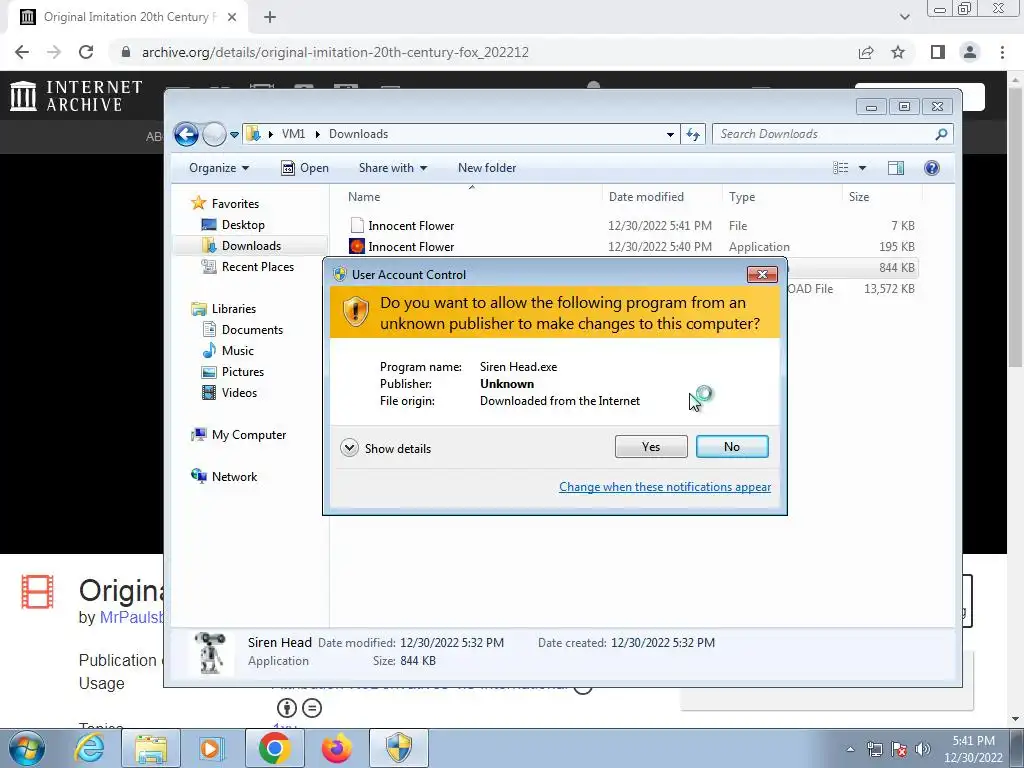Change view using the view icon
Screen dimensions: 1024x768
coord(840,168)
